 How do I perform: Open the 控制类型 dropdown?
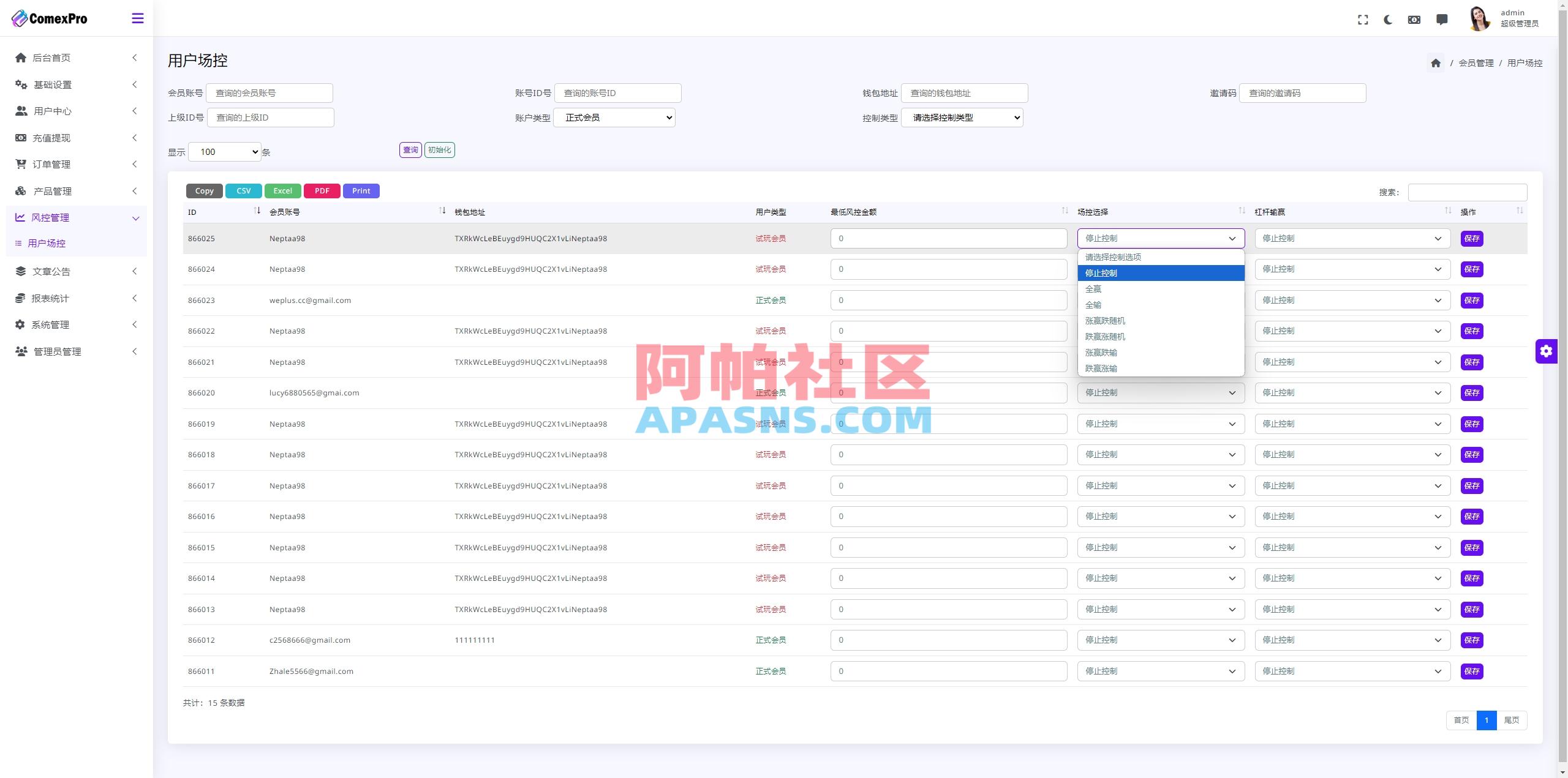click(x=962, y=118)
